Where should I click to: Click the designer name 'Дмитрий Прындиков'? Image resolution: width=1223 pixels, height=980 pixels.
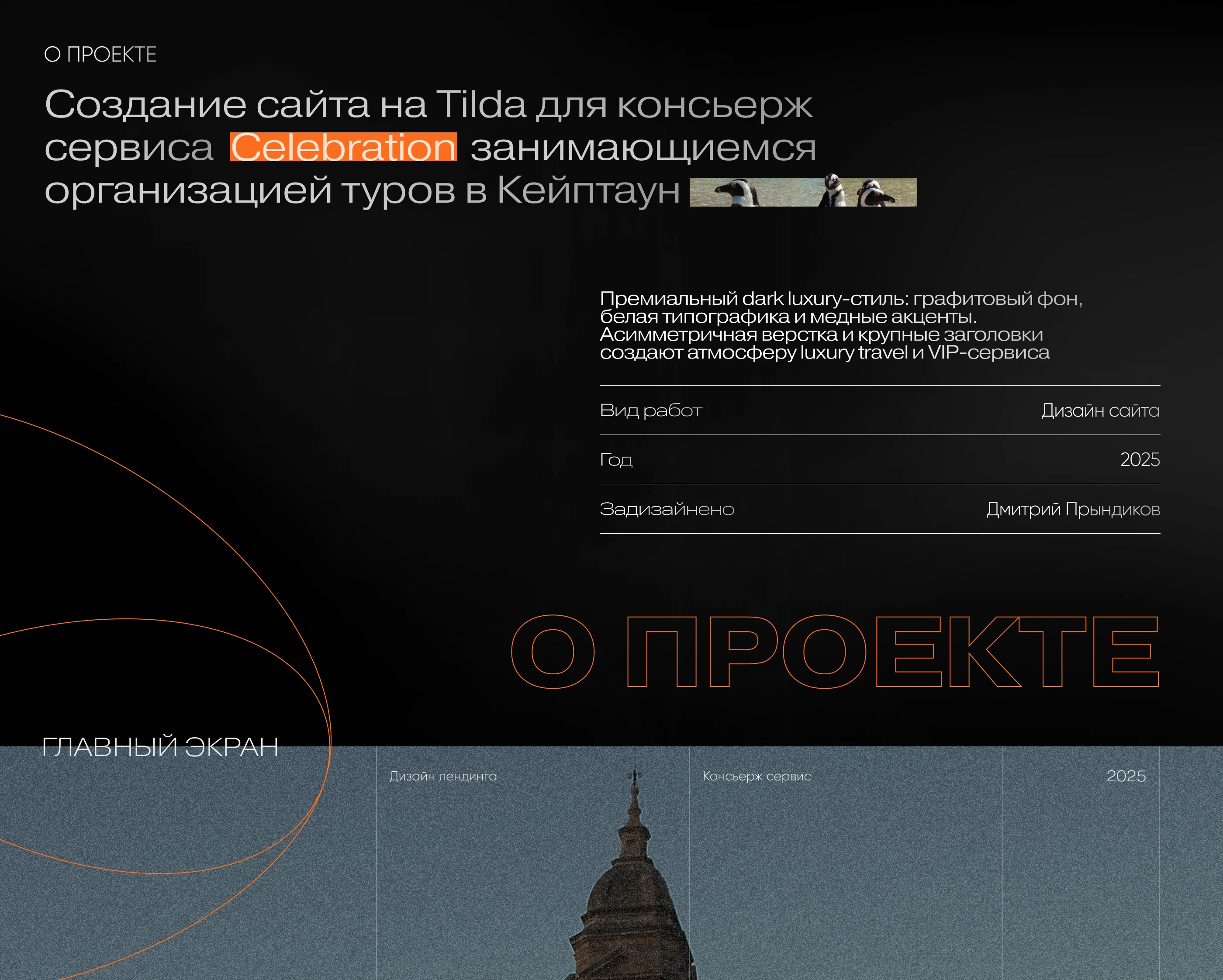point(1073,509)
